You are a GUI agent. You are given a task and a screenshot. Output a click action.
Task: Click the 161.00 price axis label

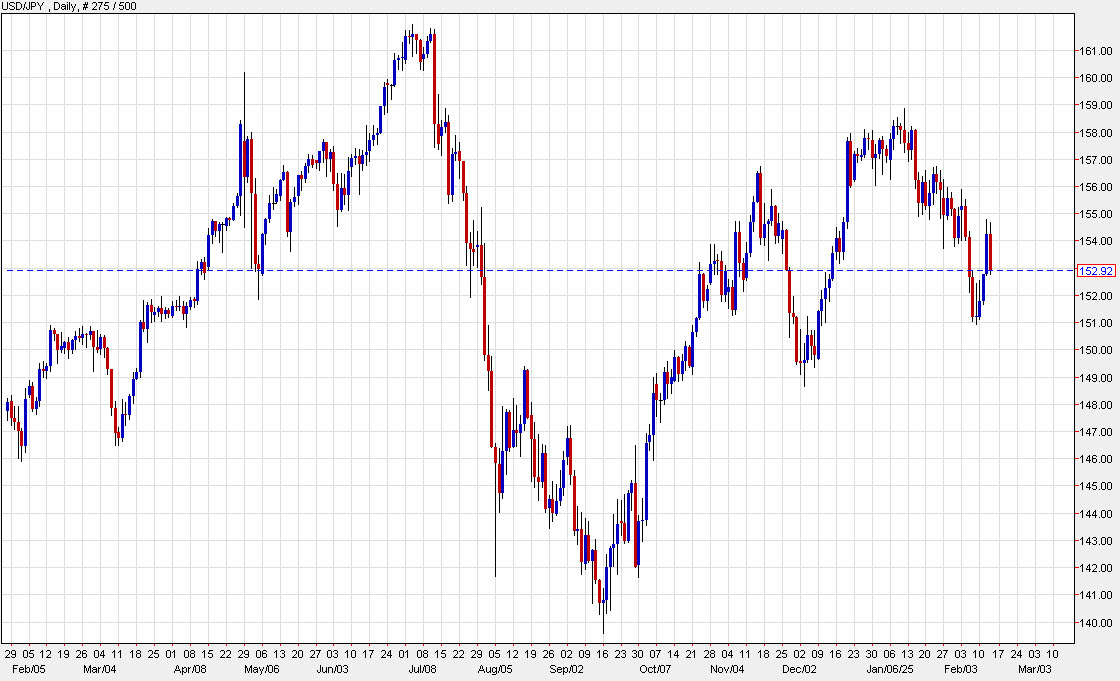click(x=1096, y=50)
